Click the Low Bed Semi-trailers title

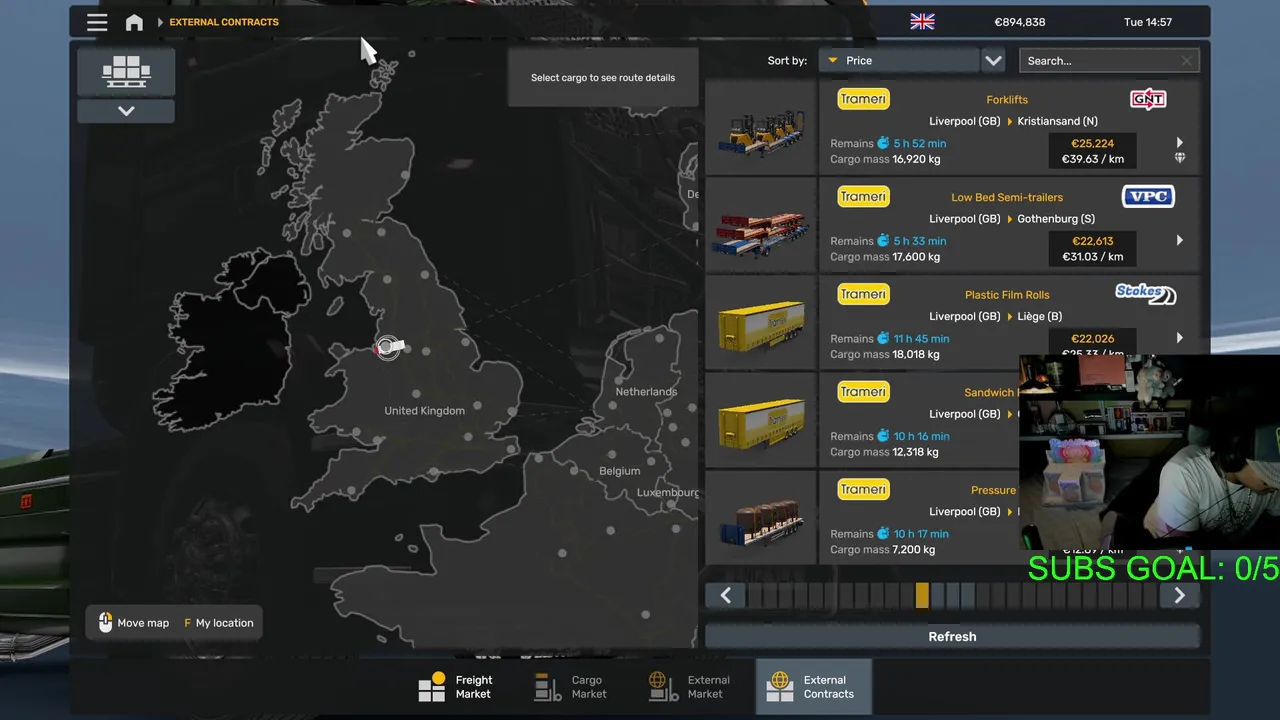[x=1007, y=197]
